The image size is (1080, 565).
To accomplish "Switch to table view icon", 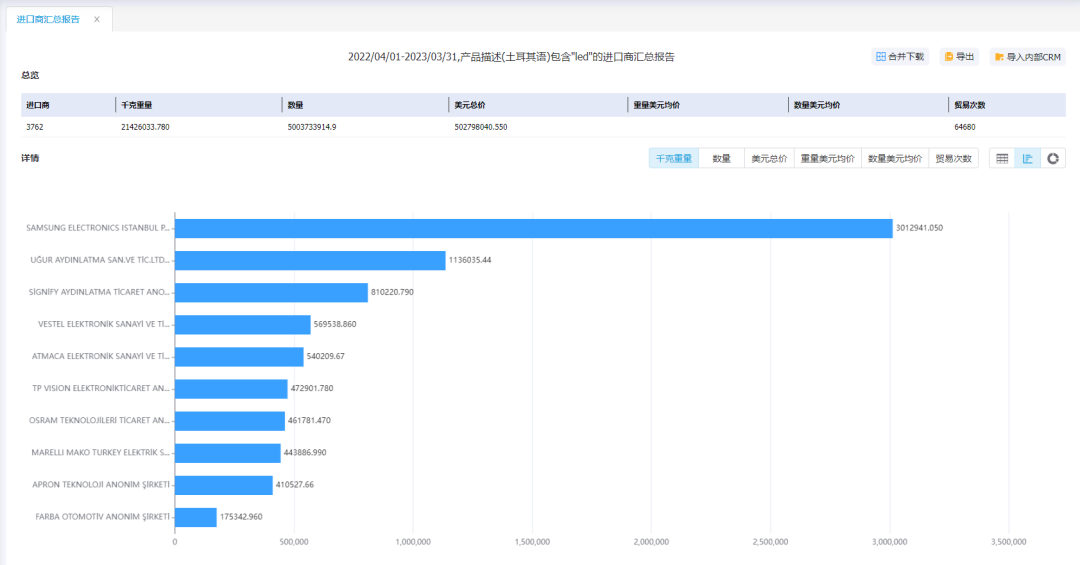I will click(1002, 158).
